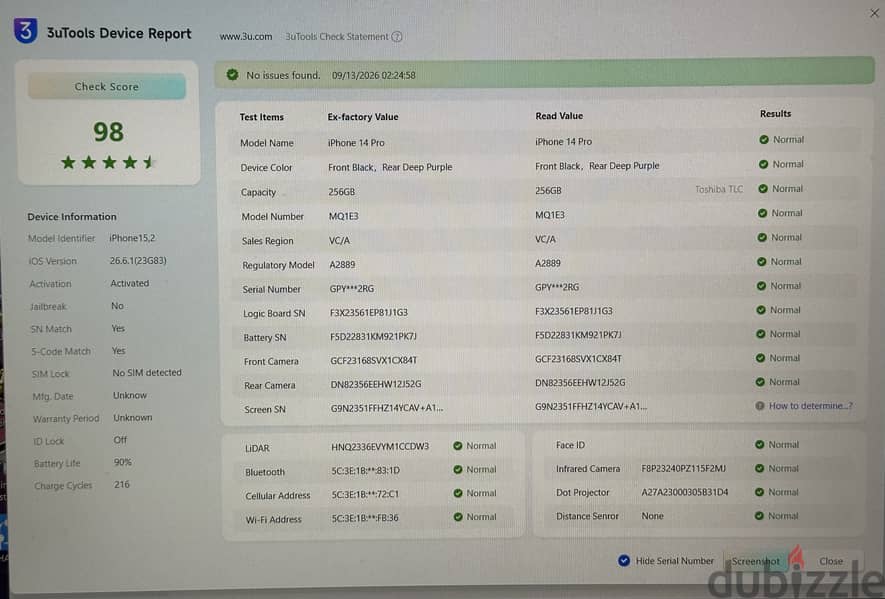
Task: Click the Charge Cycles value 216
Action: click(x=121, y=484)
